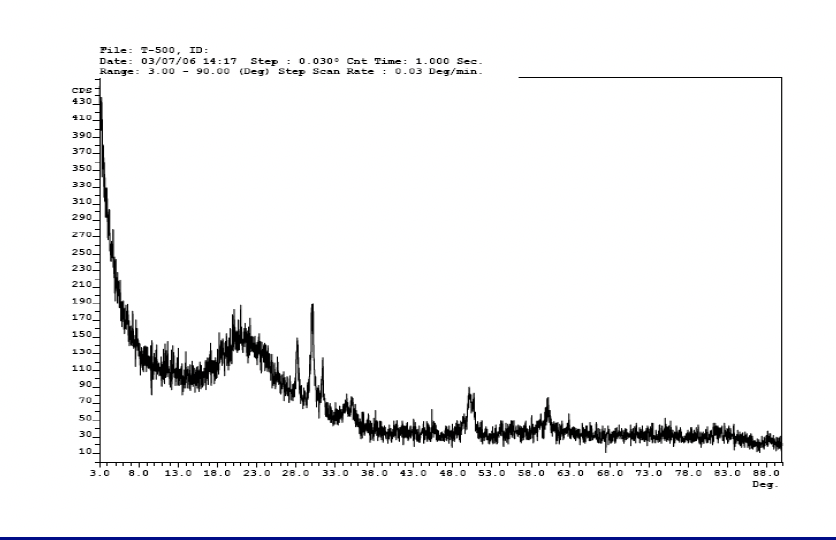
Task: Select "Step Scan Rate : 0.03 Deg/min." text
Action: 380,71
